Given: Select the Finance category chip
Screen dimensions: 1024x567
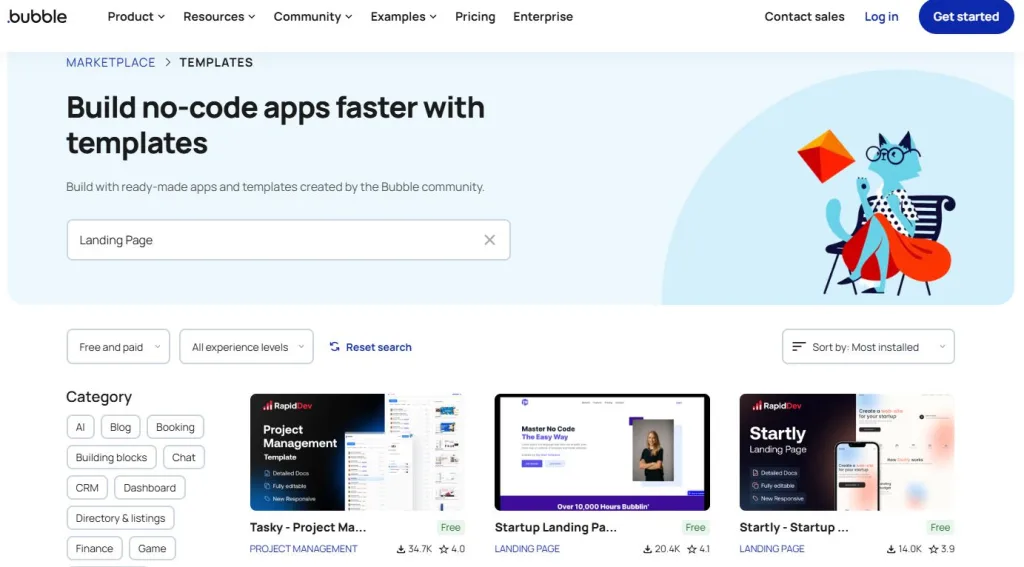Looking at the screenshot, I should pos(94,549).
